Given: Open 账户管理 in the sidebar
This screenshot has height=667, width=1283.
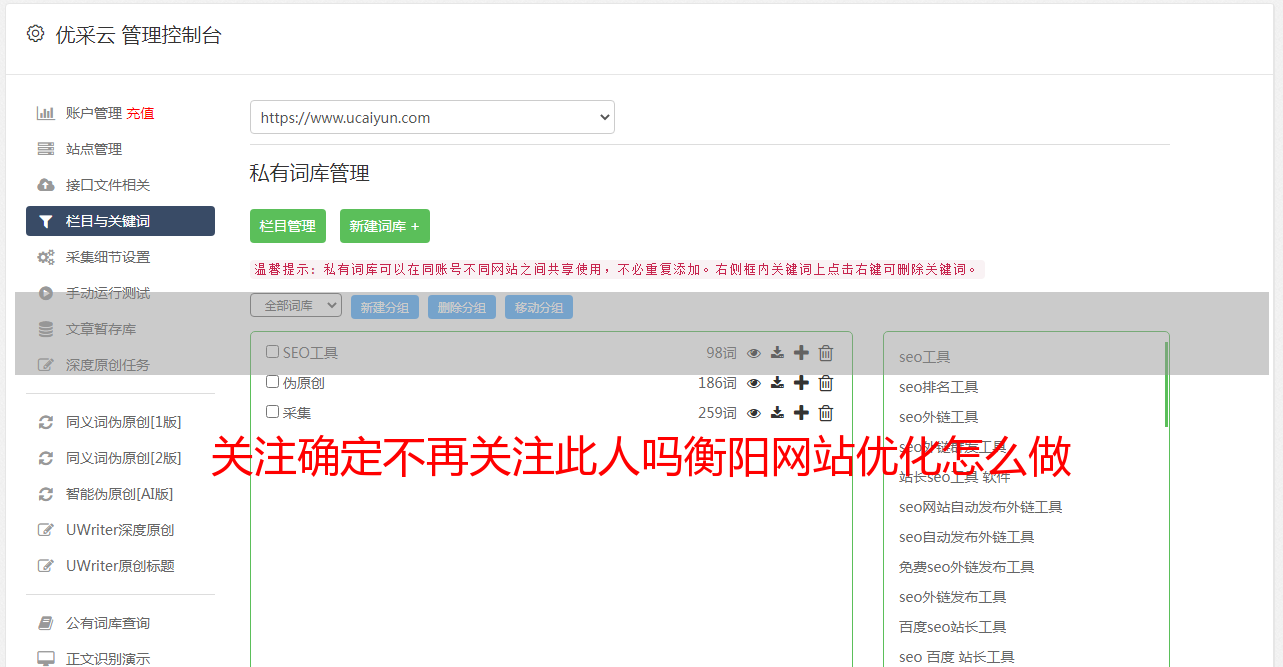Looking at the screenshot, I should pyautogui.click(x=94, y=113).
